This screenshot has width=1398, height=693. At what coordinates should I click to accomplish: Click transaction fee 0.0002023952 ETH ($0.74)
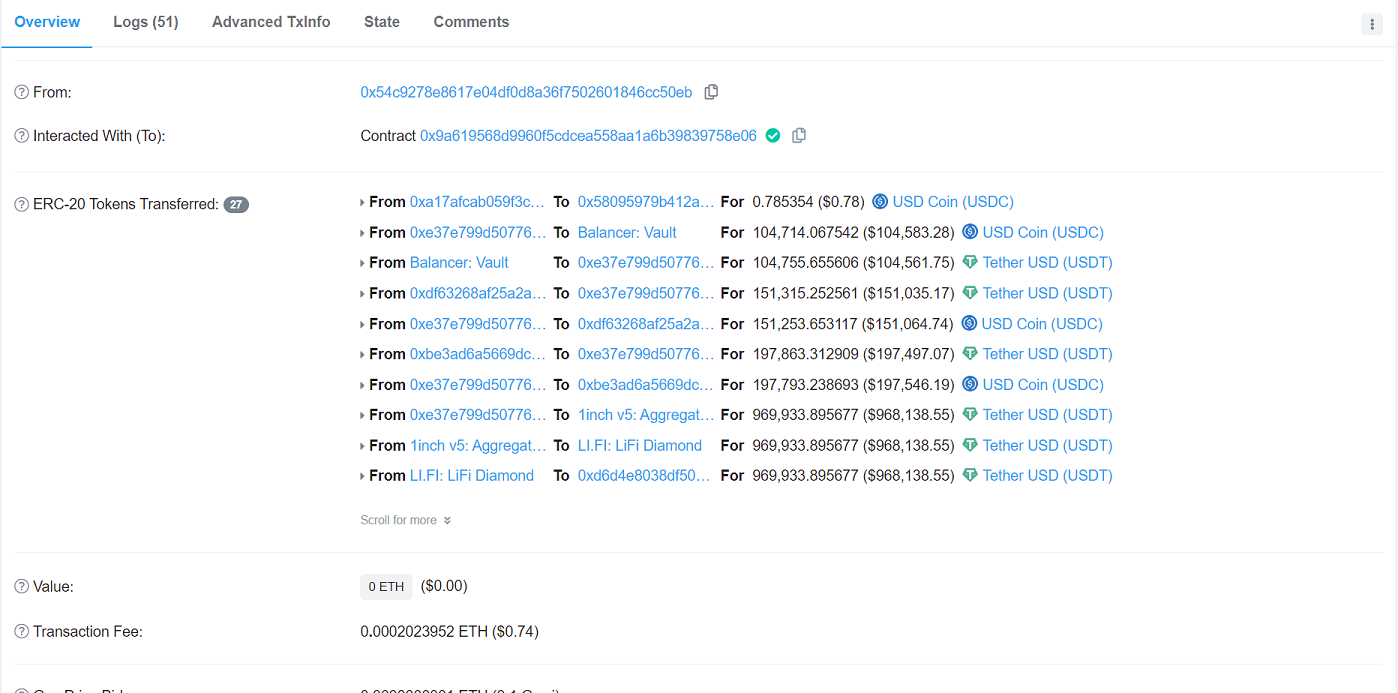pos(450,632)
